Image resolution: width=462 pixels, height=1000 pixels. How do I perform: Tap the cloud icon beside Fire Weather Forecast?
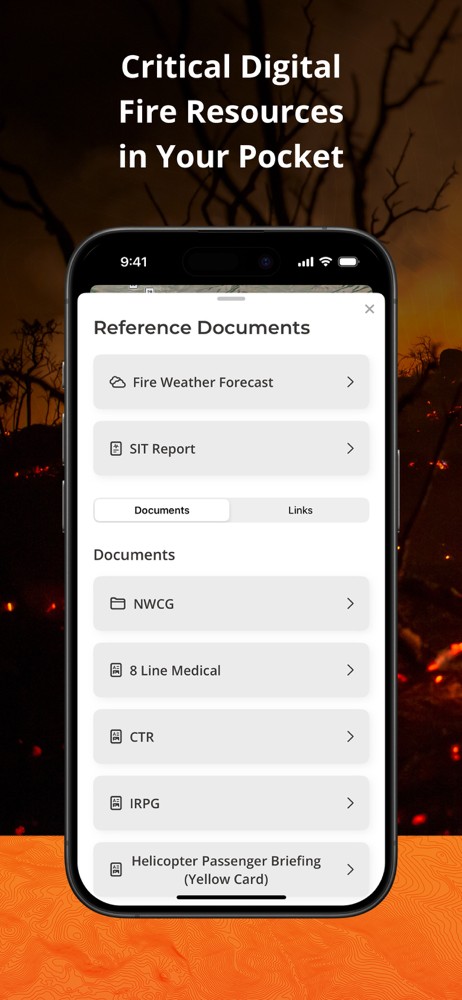pyautogui.click(x=117, y=382)
